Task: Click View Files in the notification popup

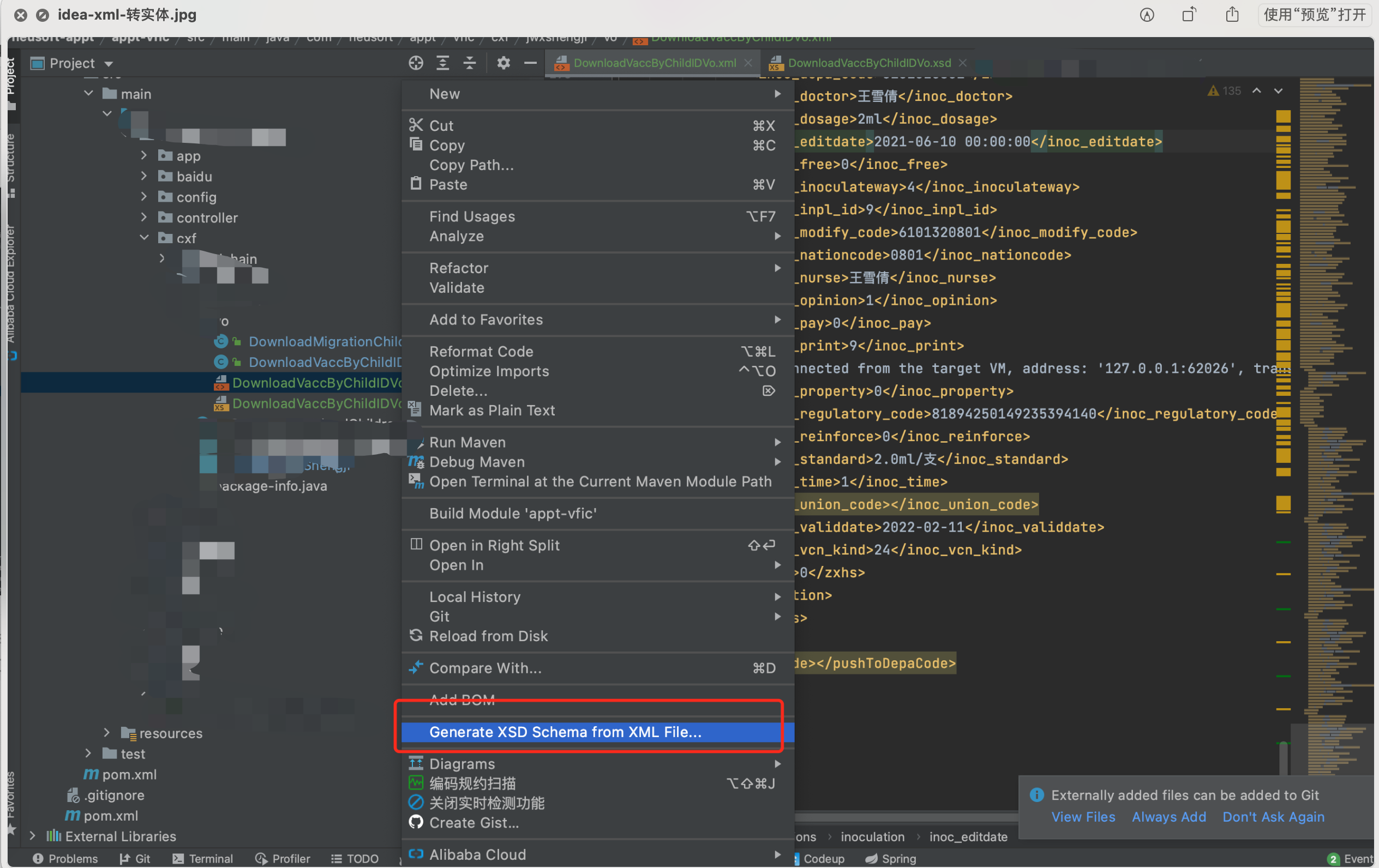Action: [1083, 817]
